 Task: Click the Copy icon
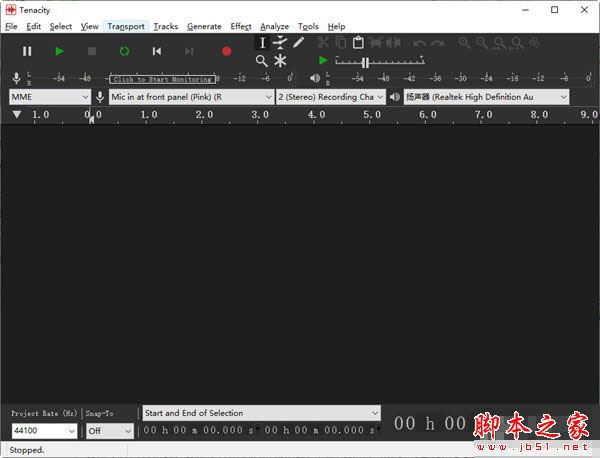(341, 42)
